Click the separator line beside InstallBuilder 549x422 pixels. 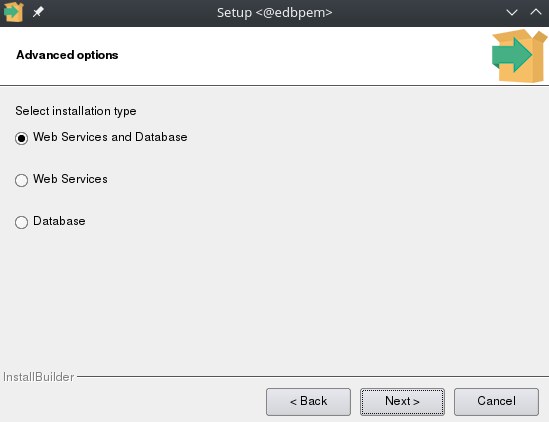[313, 377]
